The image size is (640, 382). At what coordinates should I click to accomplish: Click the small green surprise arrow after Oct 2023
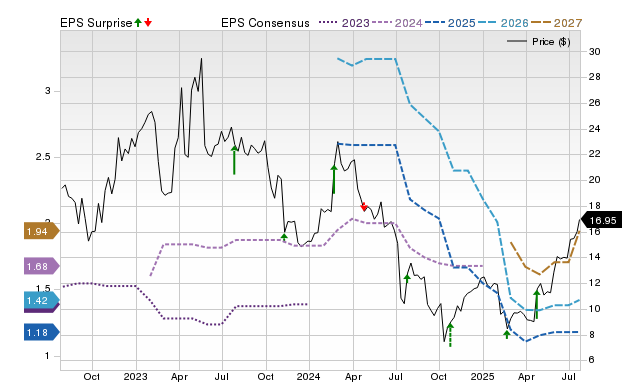[284, 237]
